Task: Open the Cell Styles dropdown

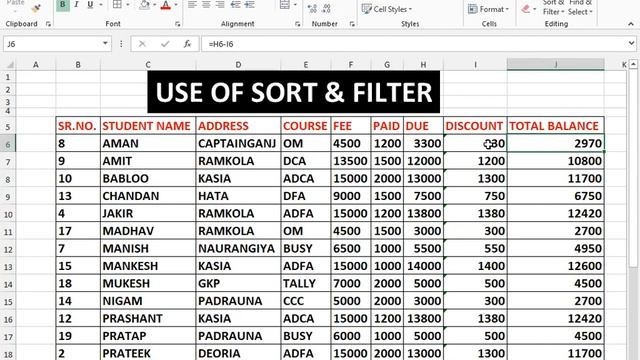Action: pos(387,9)
